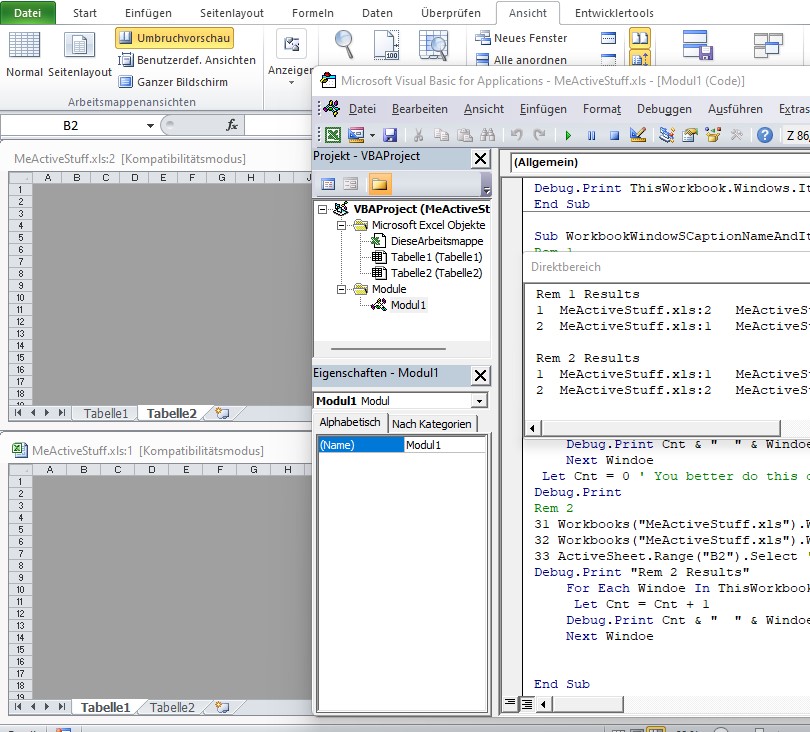810x732 pixels.
Task: Open the Name Box dropdown showing B2
Action: (150, 126)
